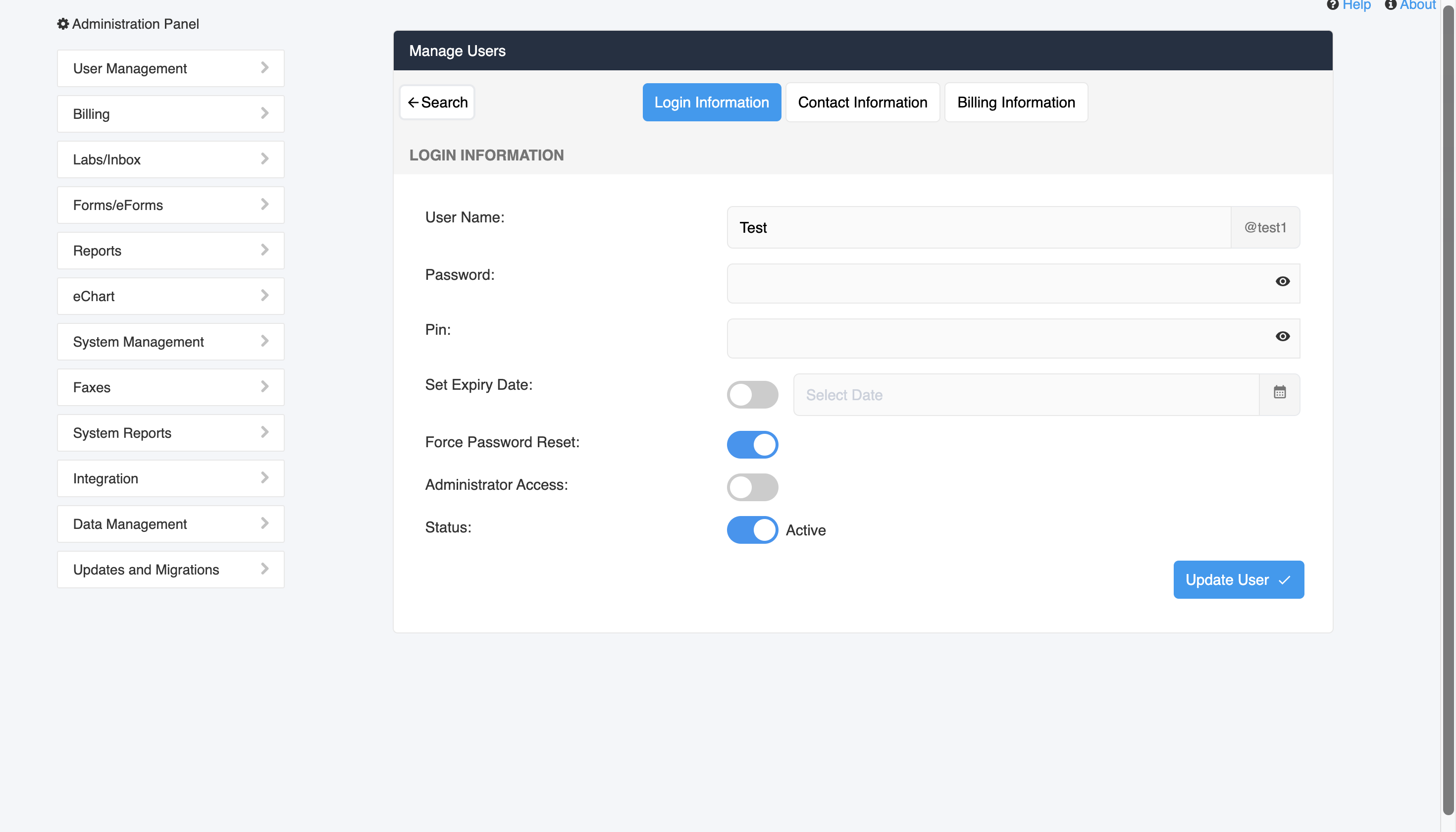Expand the Integration chevron

(264, 478)
